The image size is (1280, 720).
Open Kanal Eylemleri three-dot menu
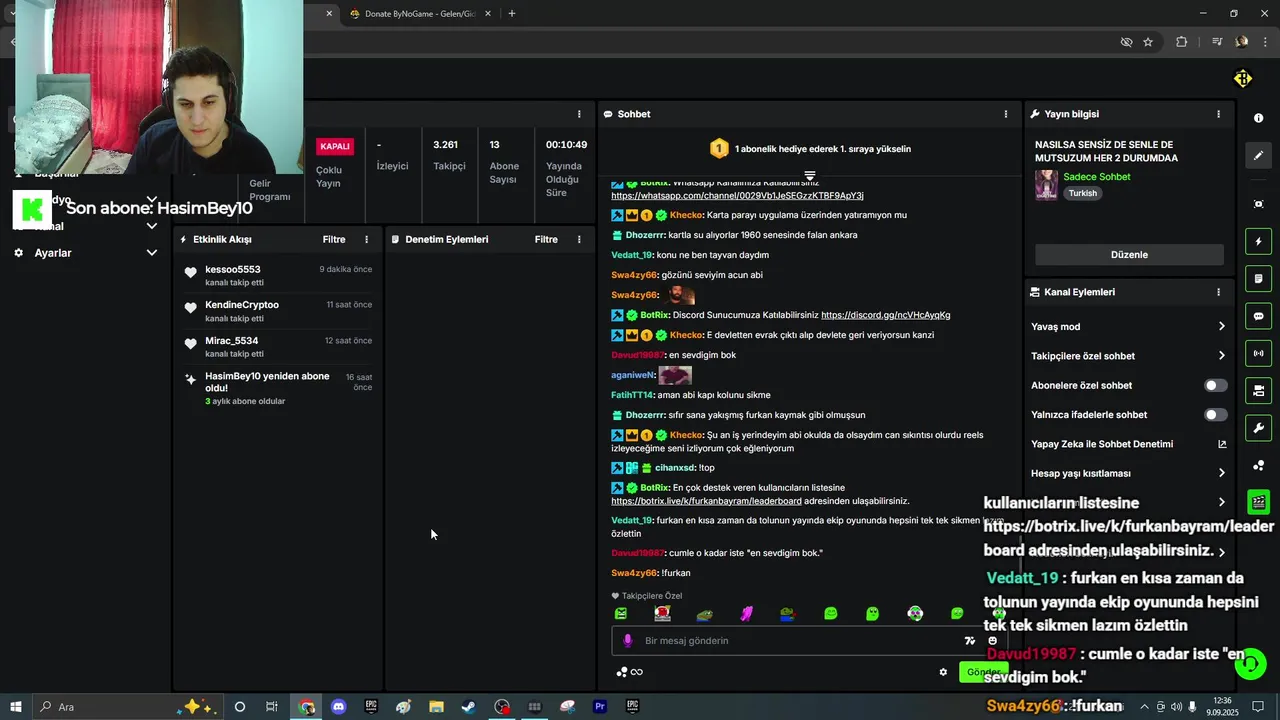pyautogui.click(x=1218, y=292)
